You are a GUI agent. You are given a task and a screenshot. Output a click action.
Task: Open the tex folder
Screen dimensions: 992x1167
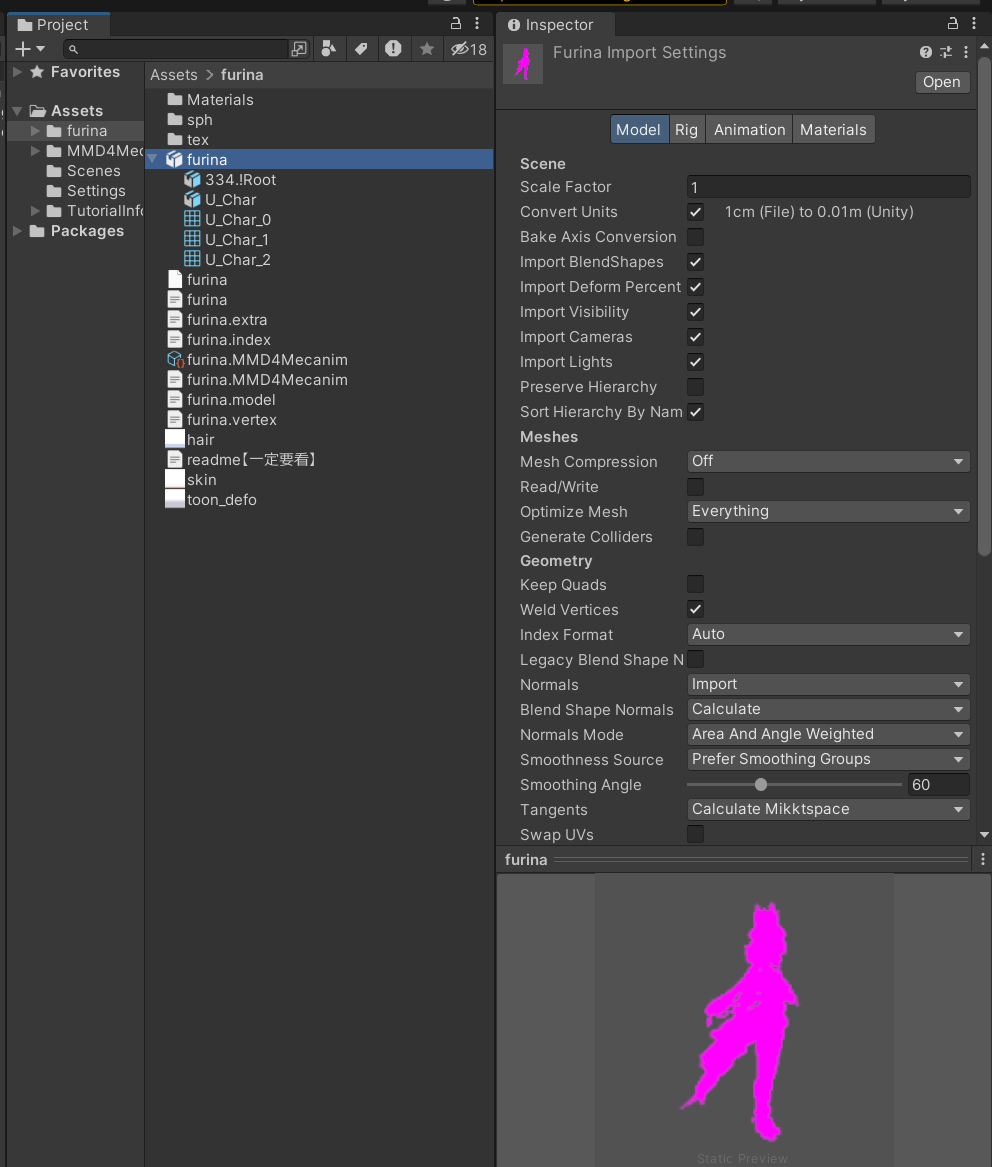click(188, 140)
